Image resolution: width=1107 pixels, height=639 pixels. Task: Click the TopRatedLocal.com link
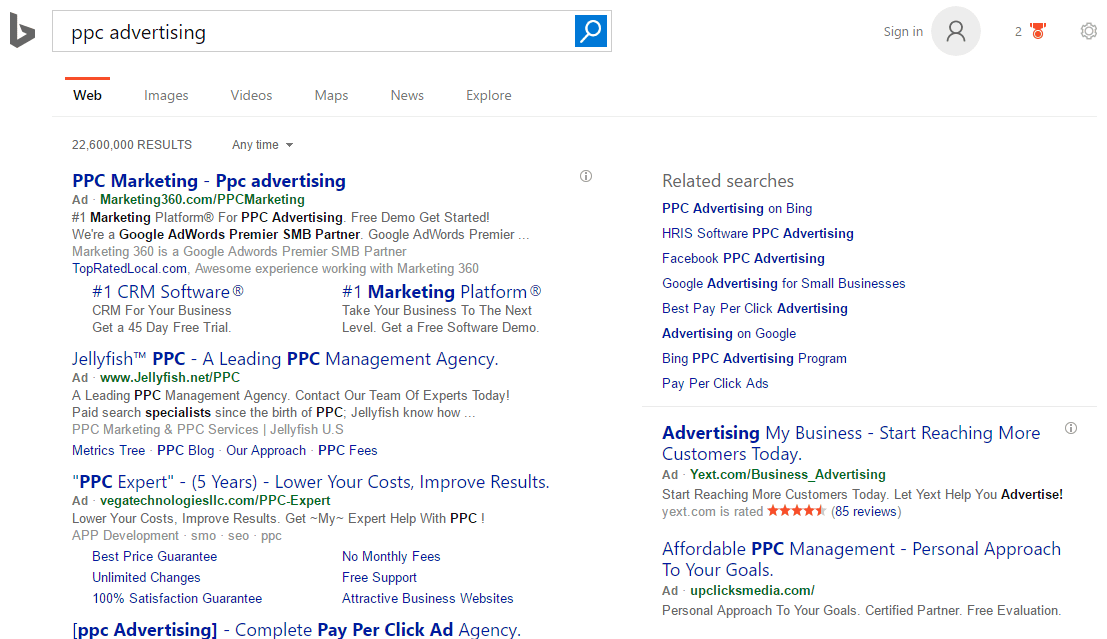click(x=129, y=268)
